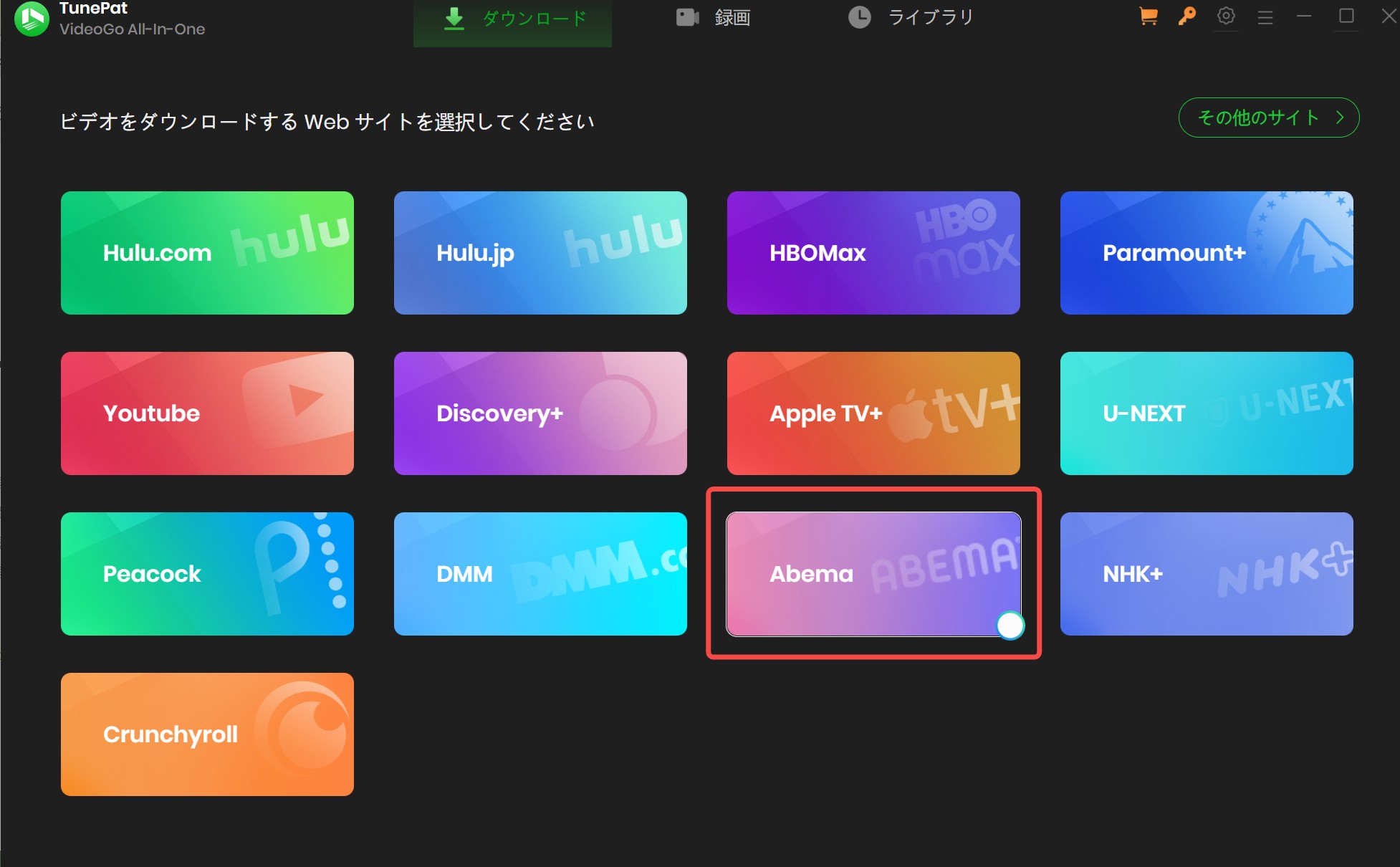Open その他のサイト button
Image resolution: width=1400 pixels, height=867 pixels.
click(x=1269, y=118)
